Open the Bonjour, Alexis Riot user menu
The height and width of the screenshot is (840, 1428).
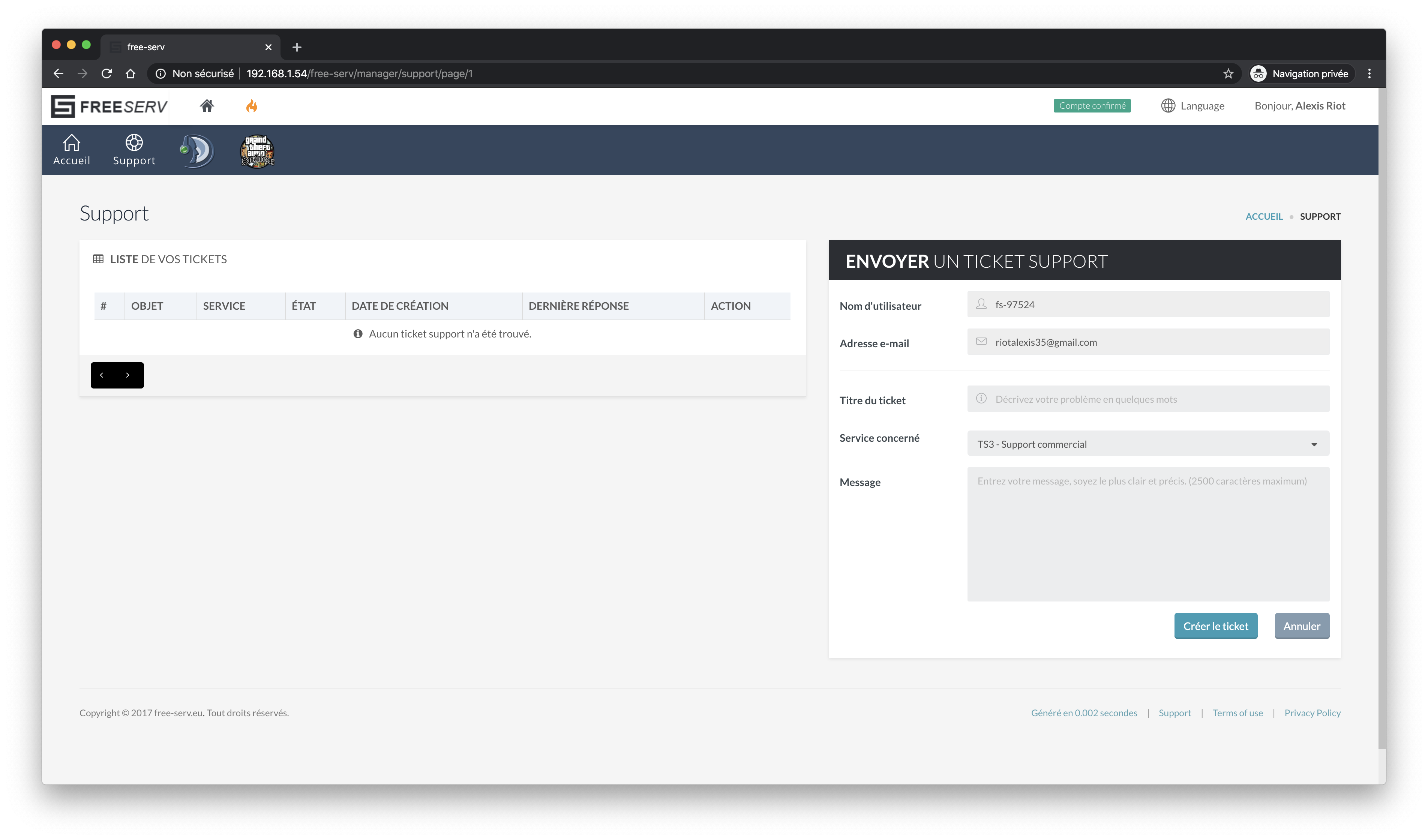point(1299,106)
